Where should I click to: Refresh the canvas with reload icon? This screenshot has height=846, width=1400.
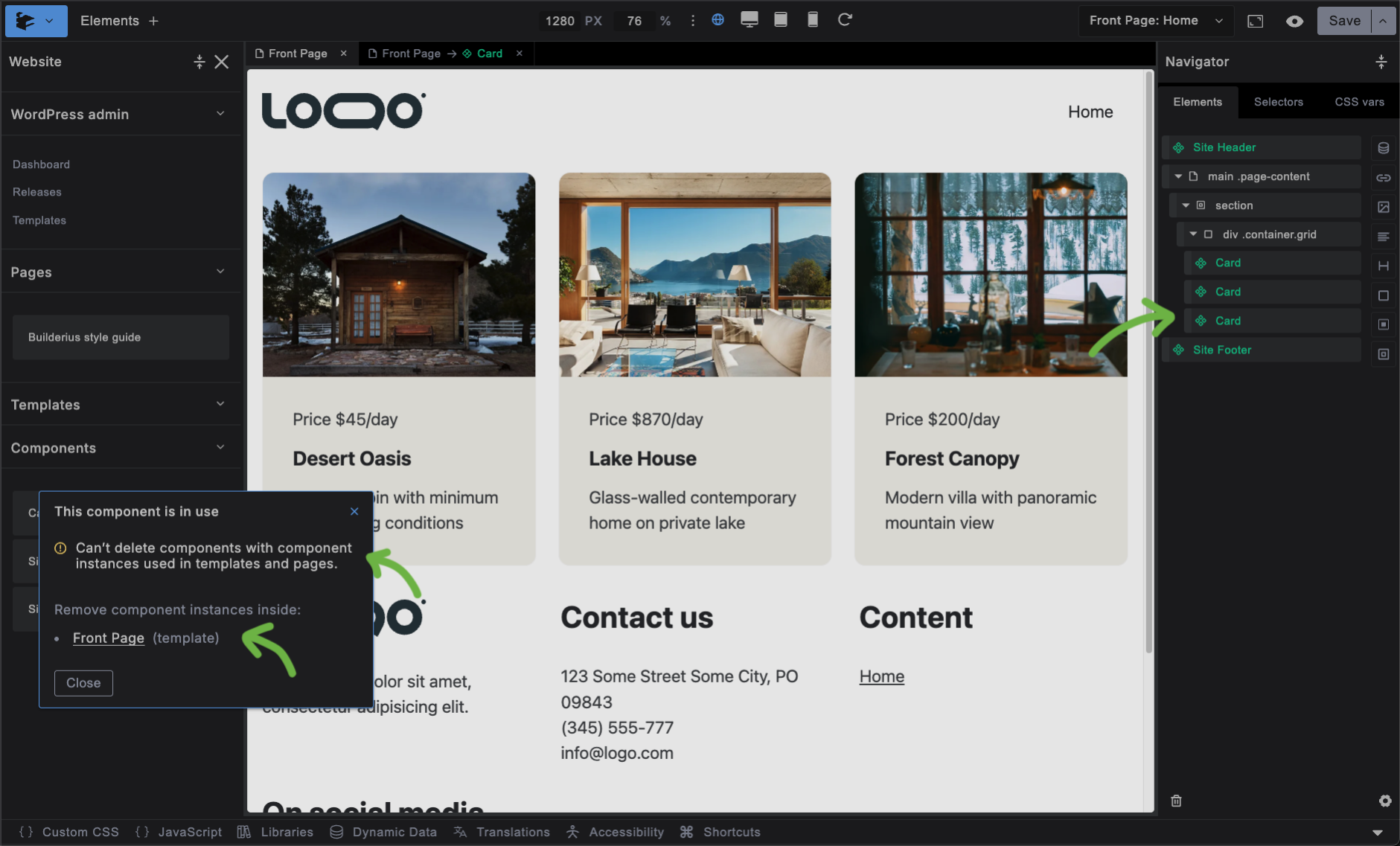(845, 20)
